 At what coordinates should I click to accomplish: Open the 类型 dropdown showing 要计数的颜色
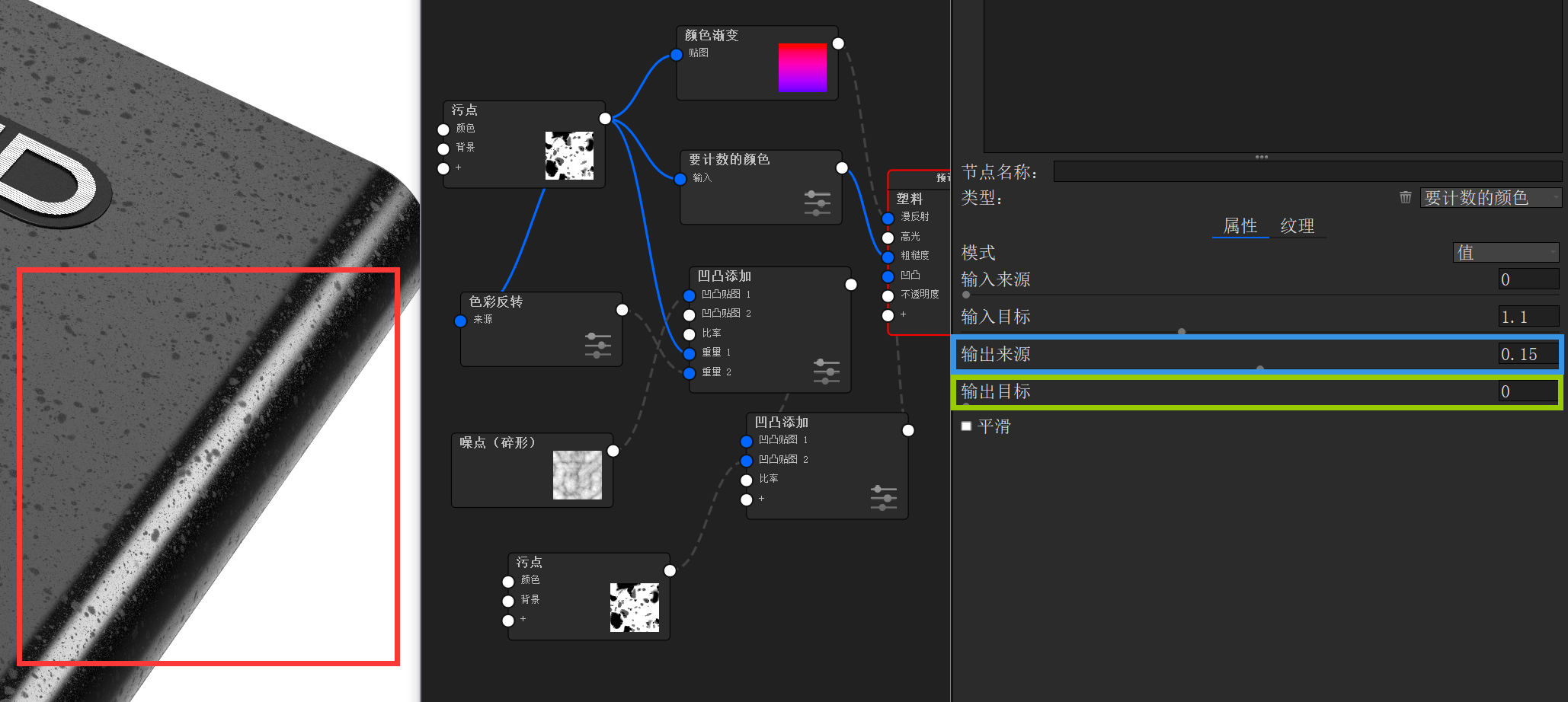[x=1490, y=197]
